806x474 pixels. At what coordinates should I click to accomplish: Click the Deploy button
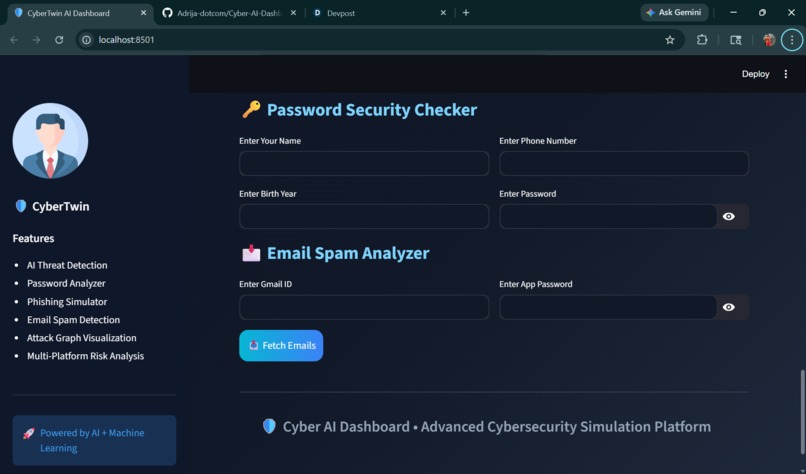click(755, 74)
